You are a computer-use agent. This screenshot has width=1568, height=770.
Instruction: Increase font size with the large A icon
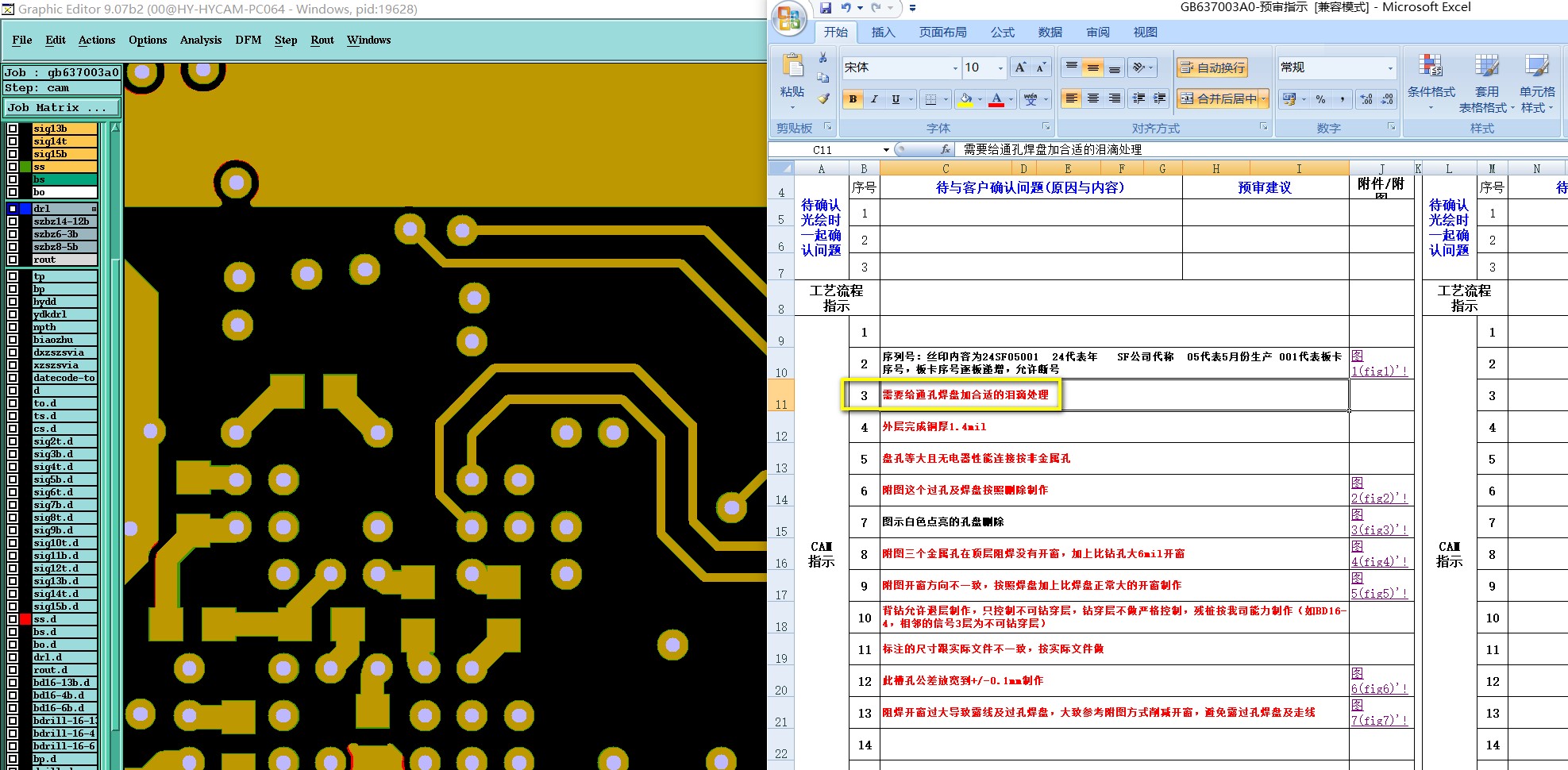point(1021,67)
